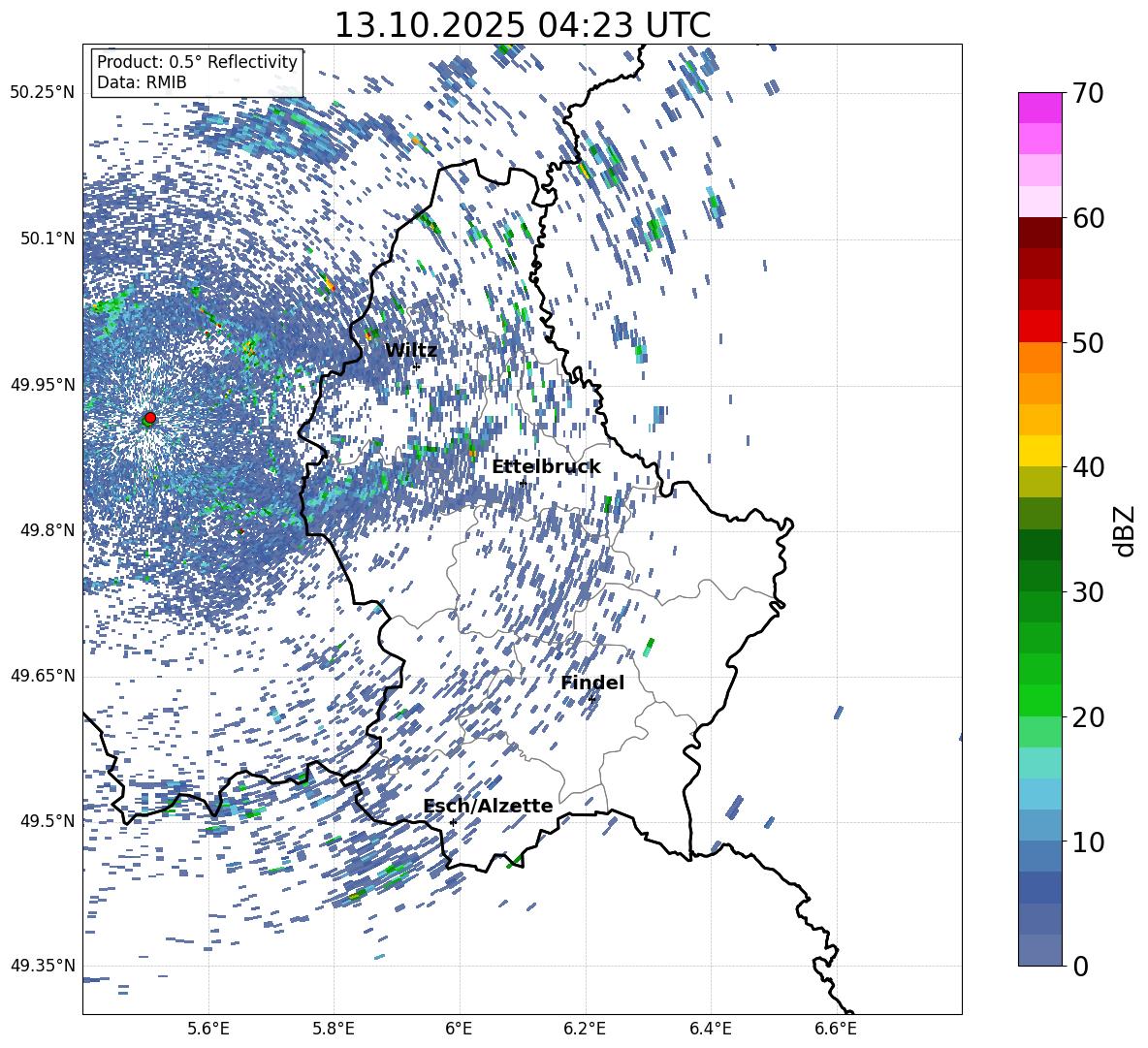Click the 30 dBZ colorbar tick label
Viewport: 1148px width, 1048px height.
[x=1088, y=592]
